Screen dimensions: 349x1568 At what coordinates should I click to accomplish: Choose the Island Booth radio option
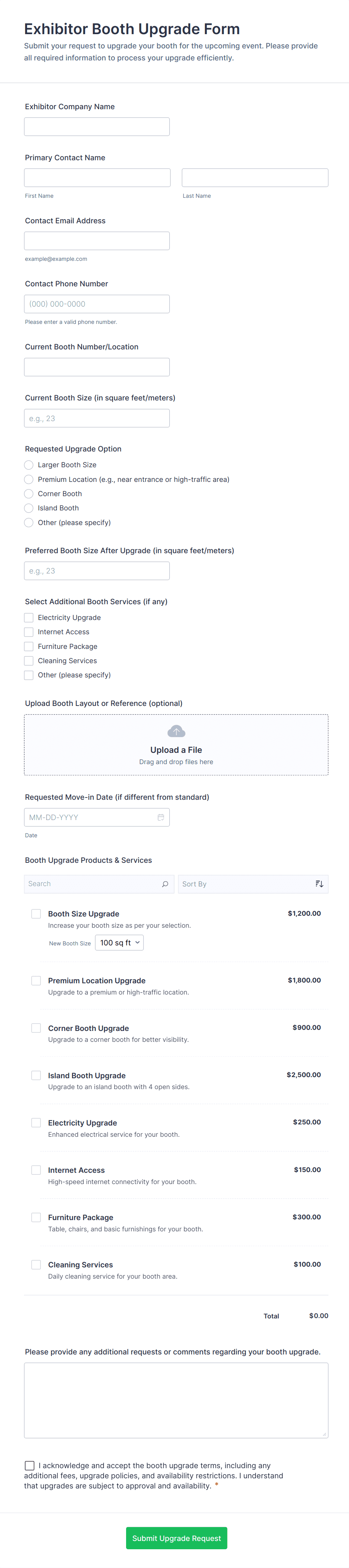[x=29, y=508]
